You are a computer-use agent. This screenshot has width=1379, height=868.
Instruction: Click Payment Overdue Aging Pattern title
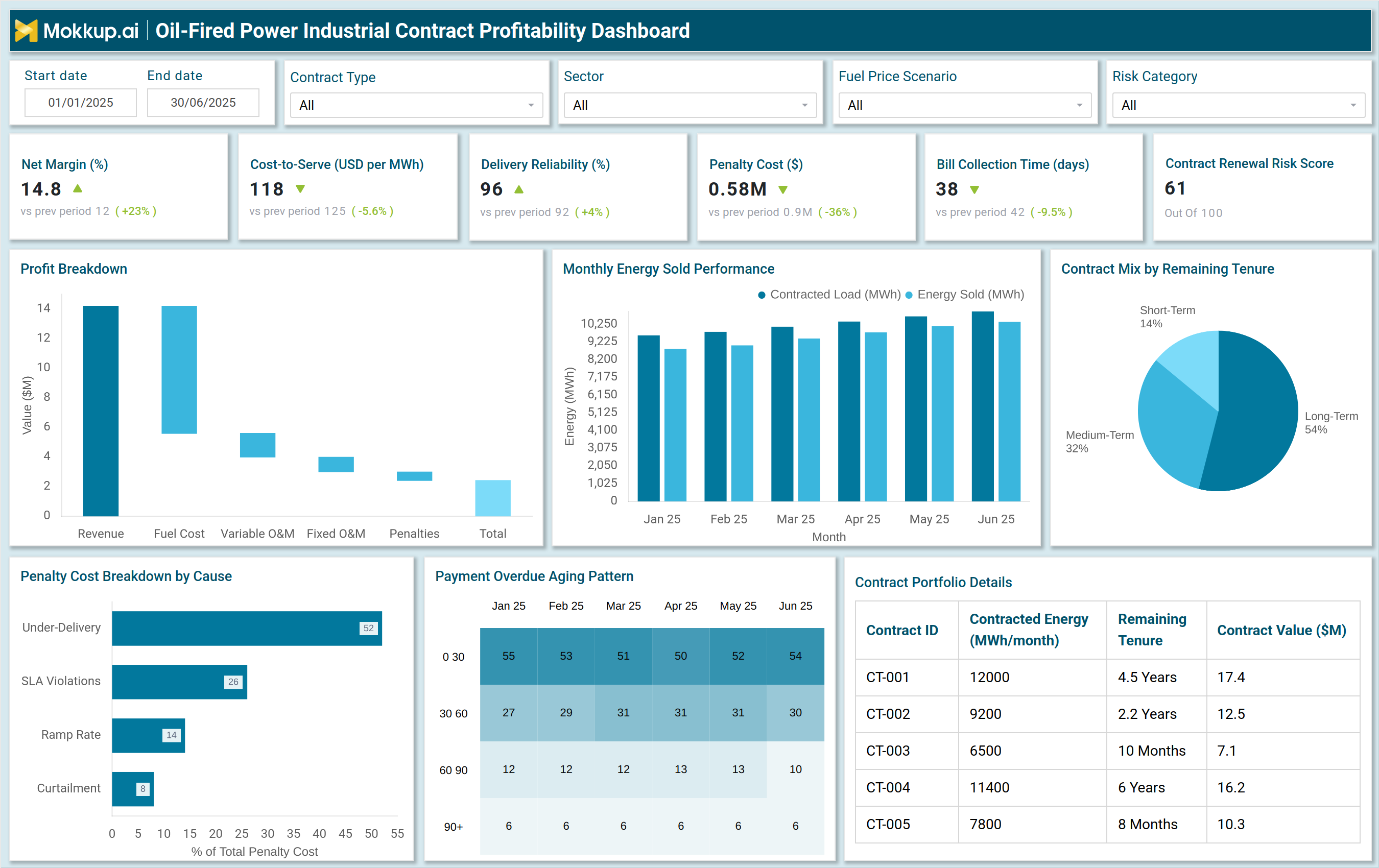tap(534, 576)
